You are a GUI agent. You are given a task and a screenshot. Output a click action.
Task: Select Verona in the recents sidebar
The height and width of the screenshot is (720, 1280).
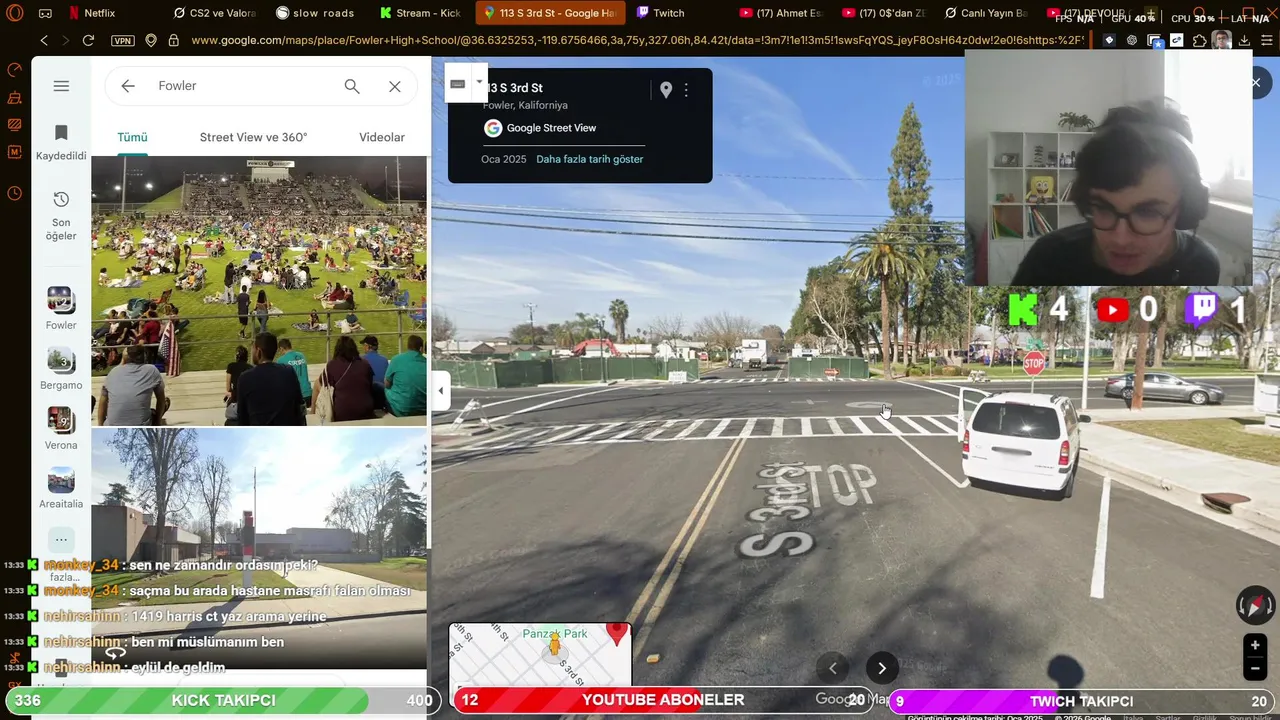tap(61, 428)
